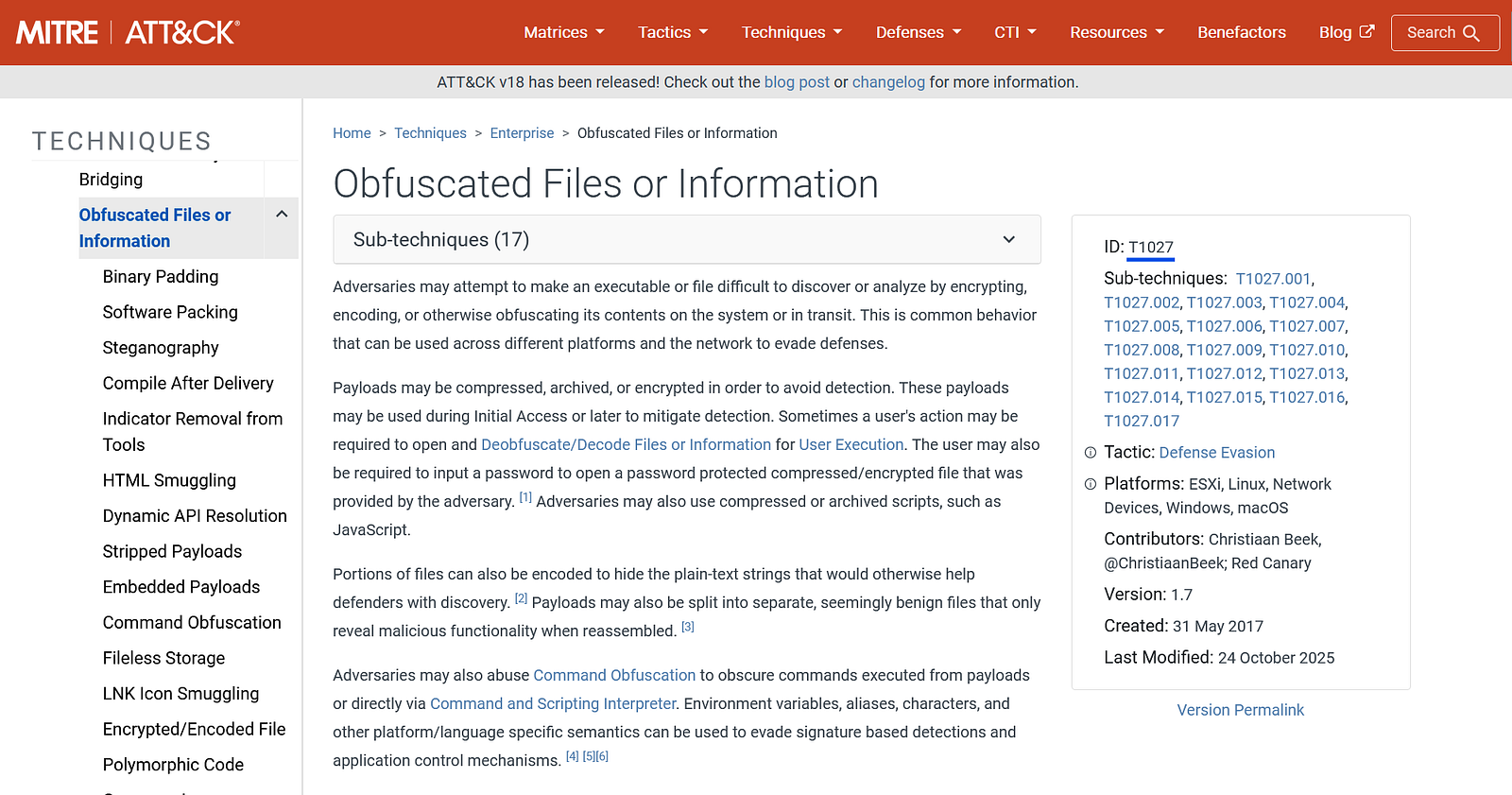
Task: Open Compile After Delivery sub-technique
Action: 188,383
